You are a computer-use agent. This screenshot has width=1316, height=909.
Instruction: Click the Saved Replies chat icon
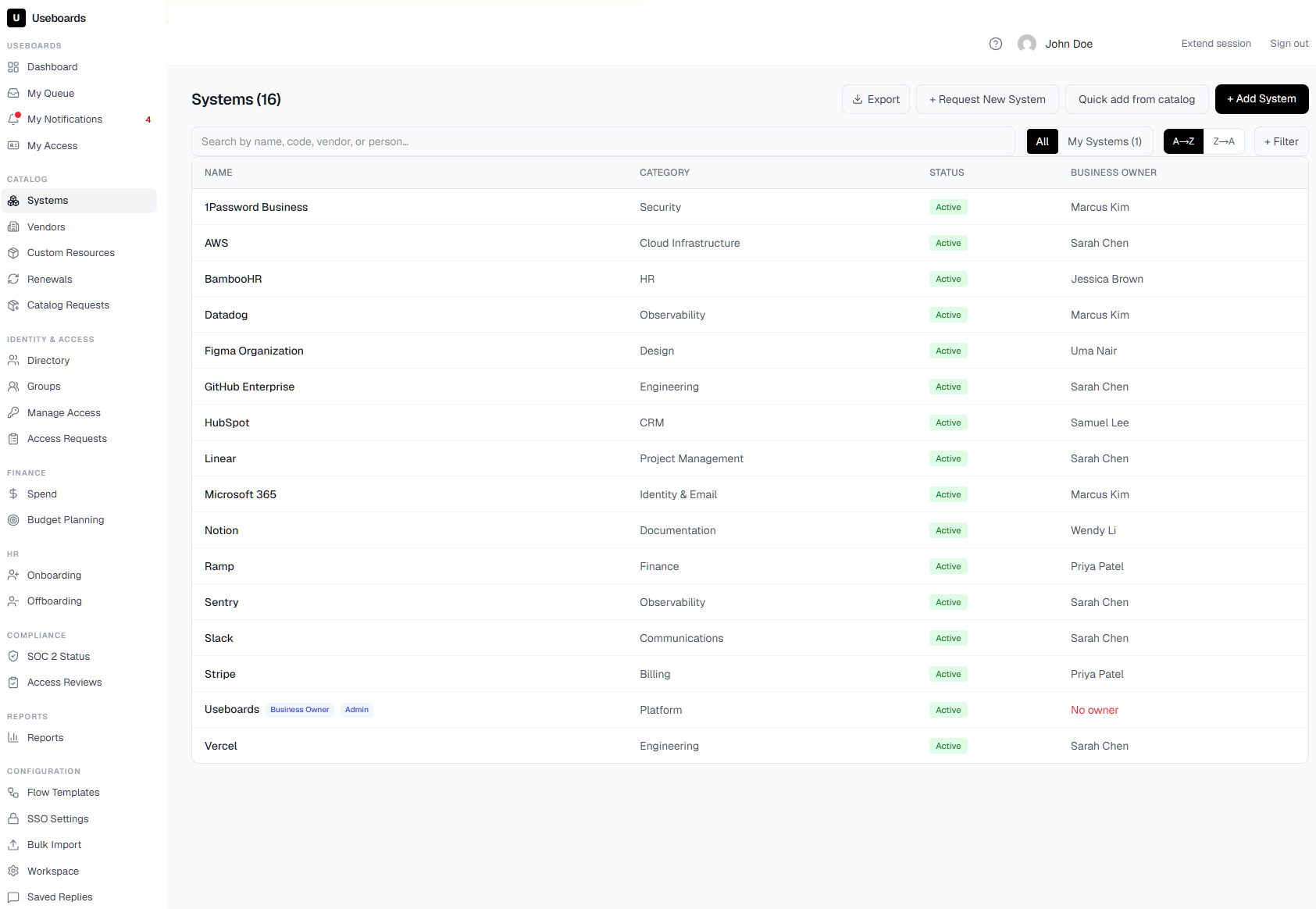point(13,897)
